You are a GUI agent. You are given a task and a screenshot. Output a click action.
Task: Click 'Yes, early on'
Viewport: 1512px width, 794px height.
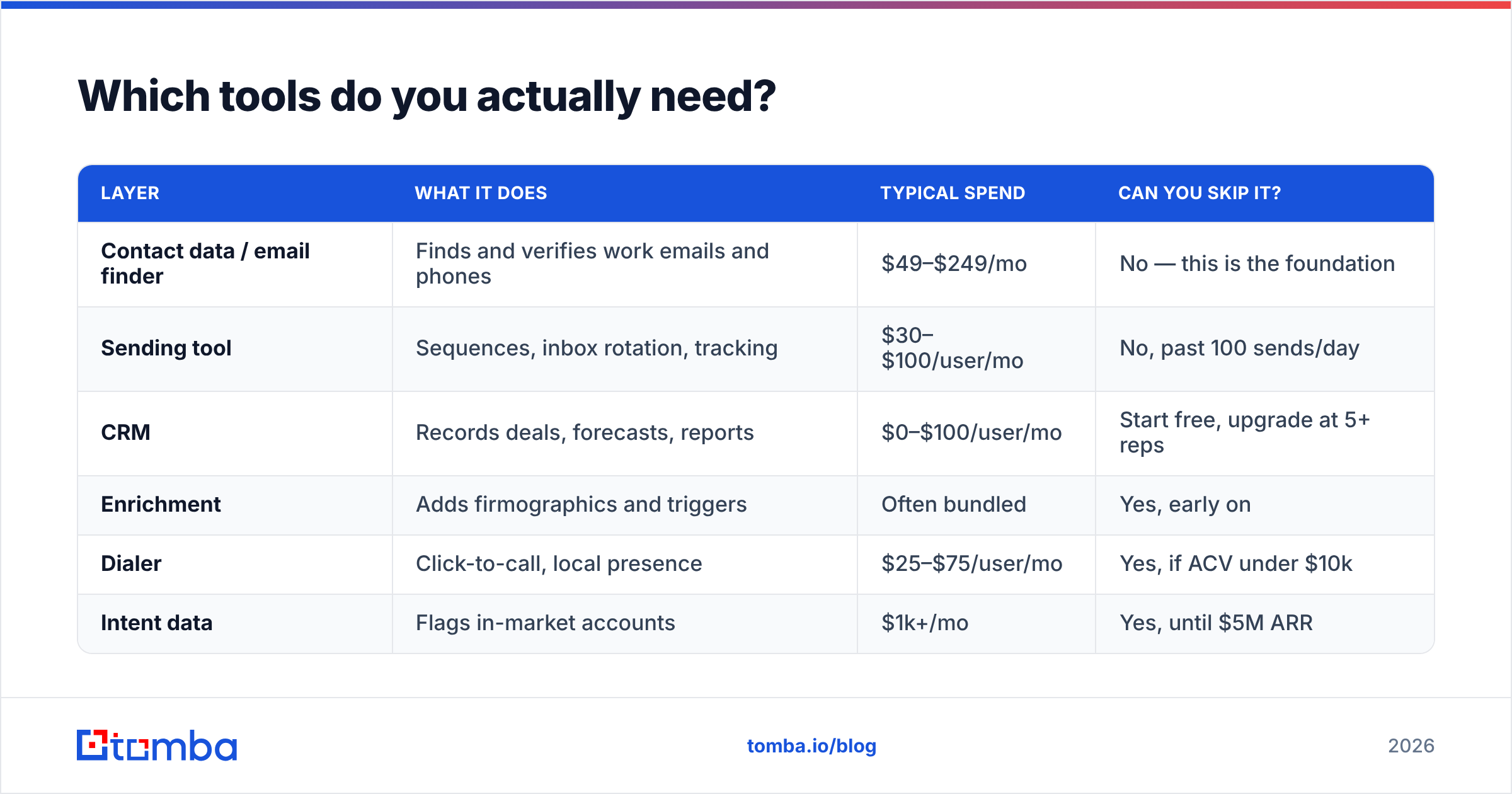pos(1185,504)
